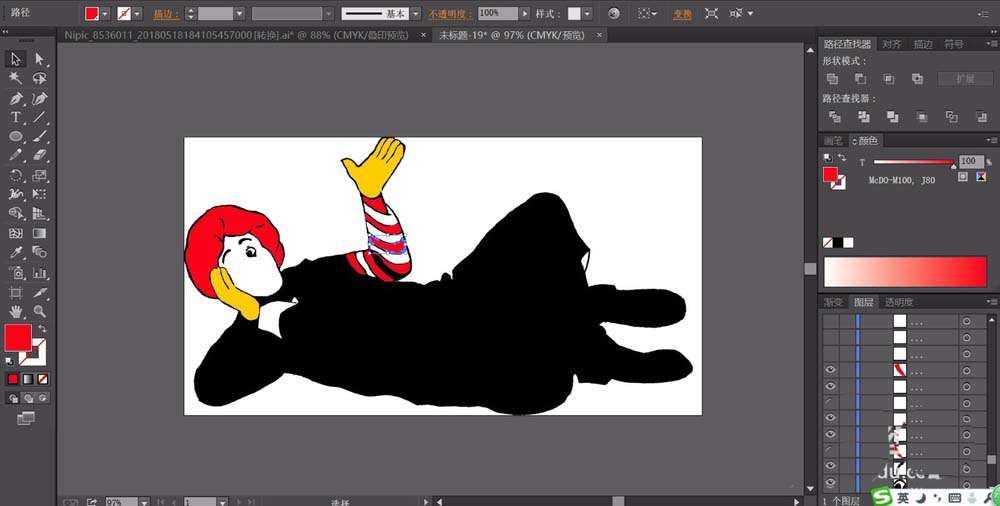The height and width of the screenshot is (506, 1000).
Task: Set paint mode to Gradient in toolbox
Action: (x=28, y=379)
